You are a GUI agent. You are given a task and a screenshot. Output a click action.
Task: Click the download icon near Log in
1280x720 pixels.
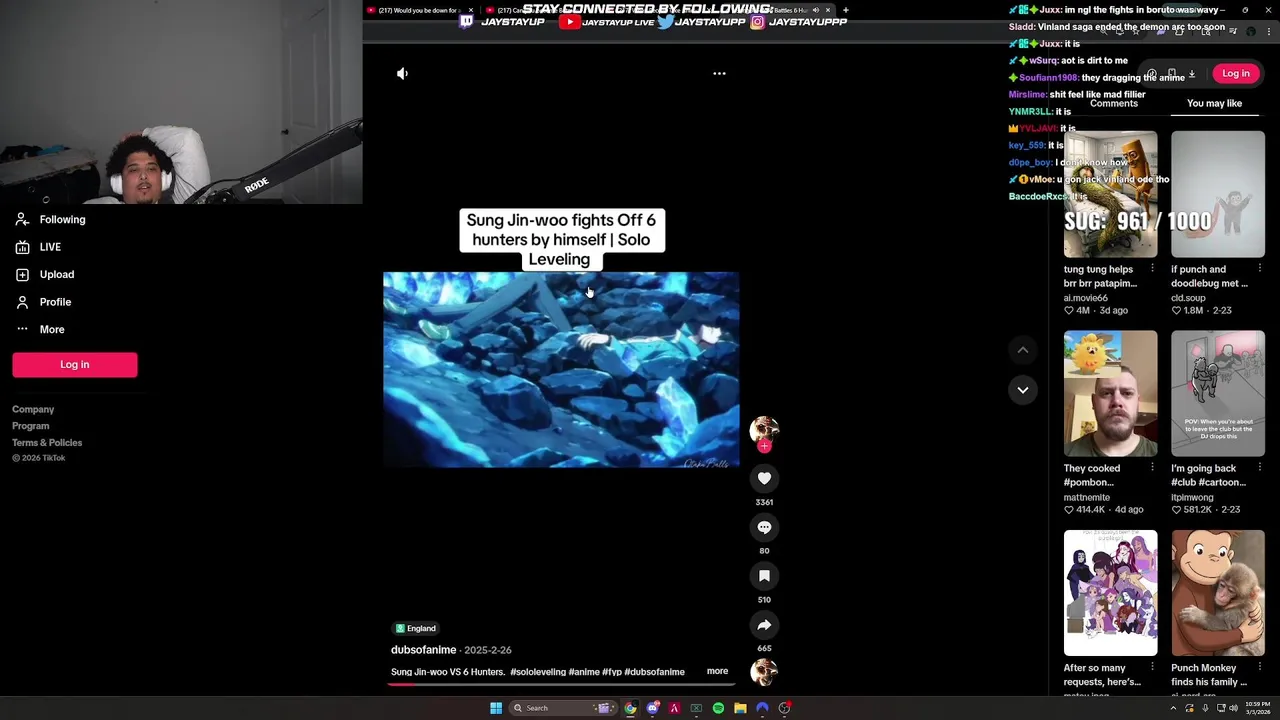[x=1191, y=74]
